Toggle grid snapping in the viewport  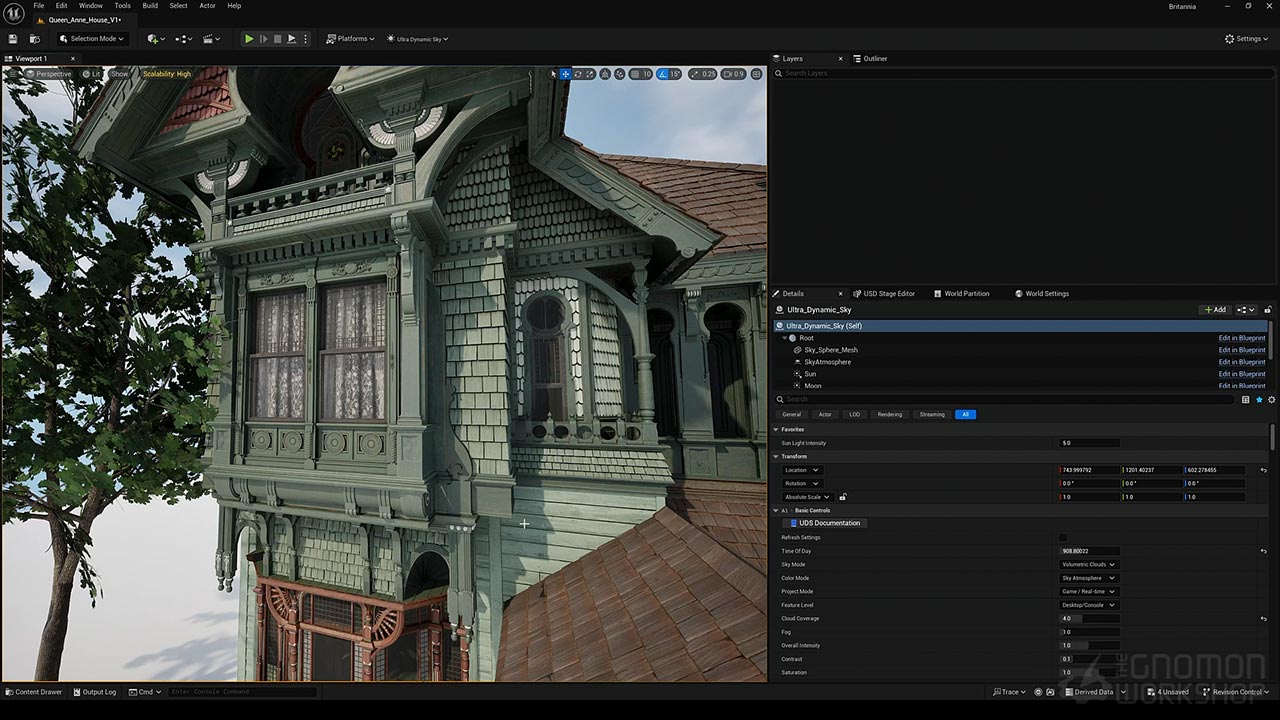pyautogui.click(x=635, y=73)
